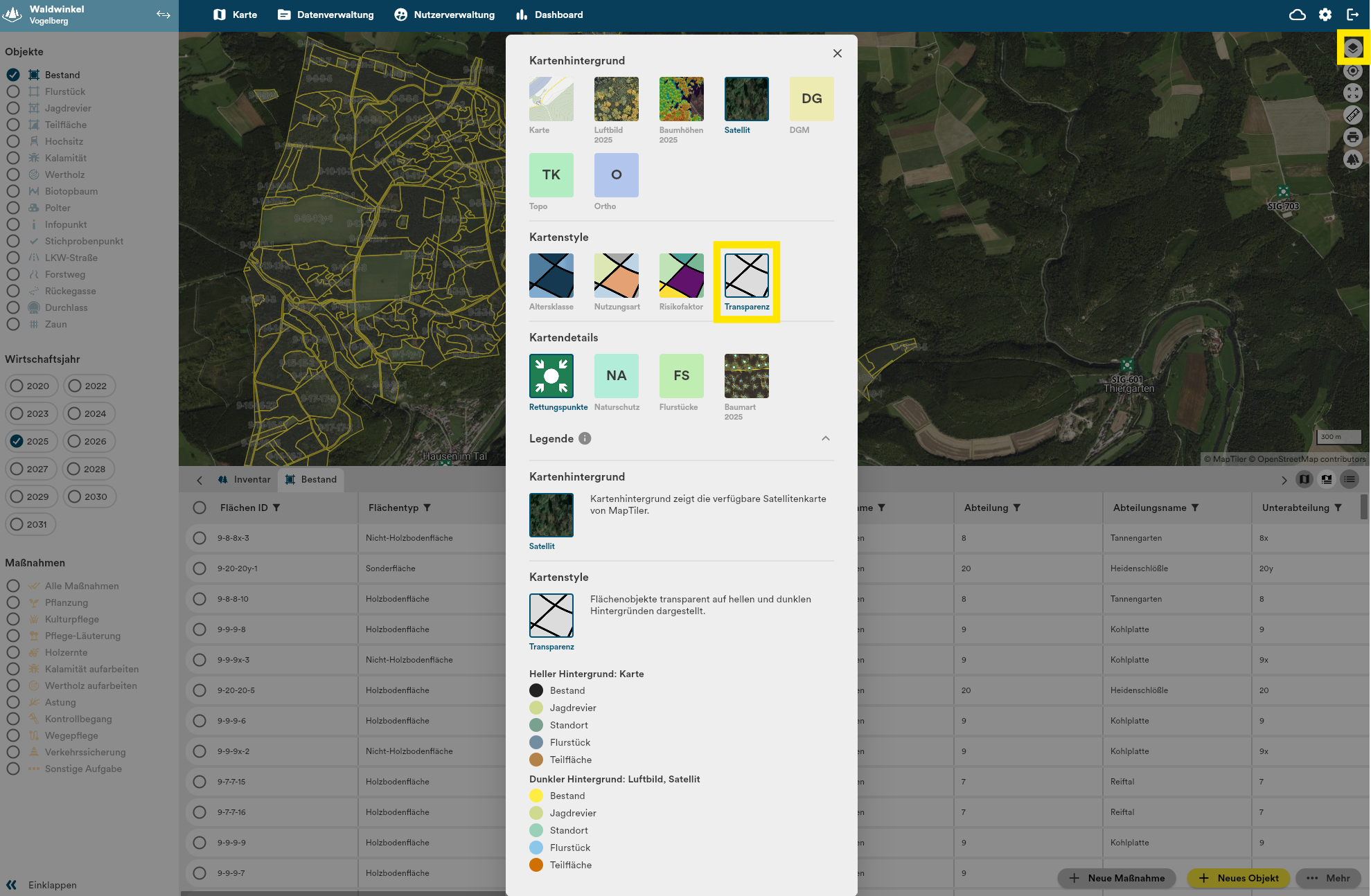Viewport: 1371px width, 896px height.
Task: Click the measure ruler tool icon
Action: (x=1353, y=115)
